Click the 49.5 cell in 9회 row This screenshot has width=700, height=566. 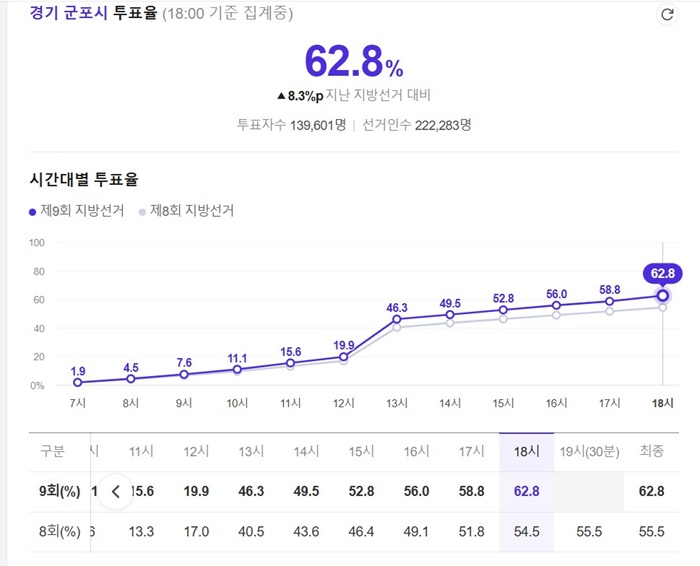[306, 491]
